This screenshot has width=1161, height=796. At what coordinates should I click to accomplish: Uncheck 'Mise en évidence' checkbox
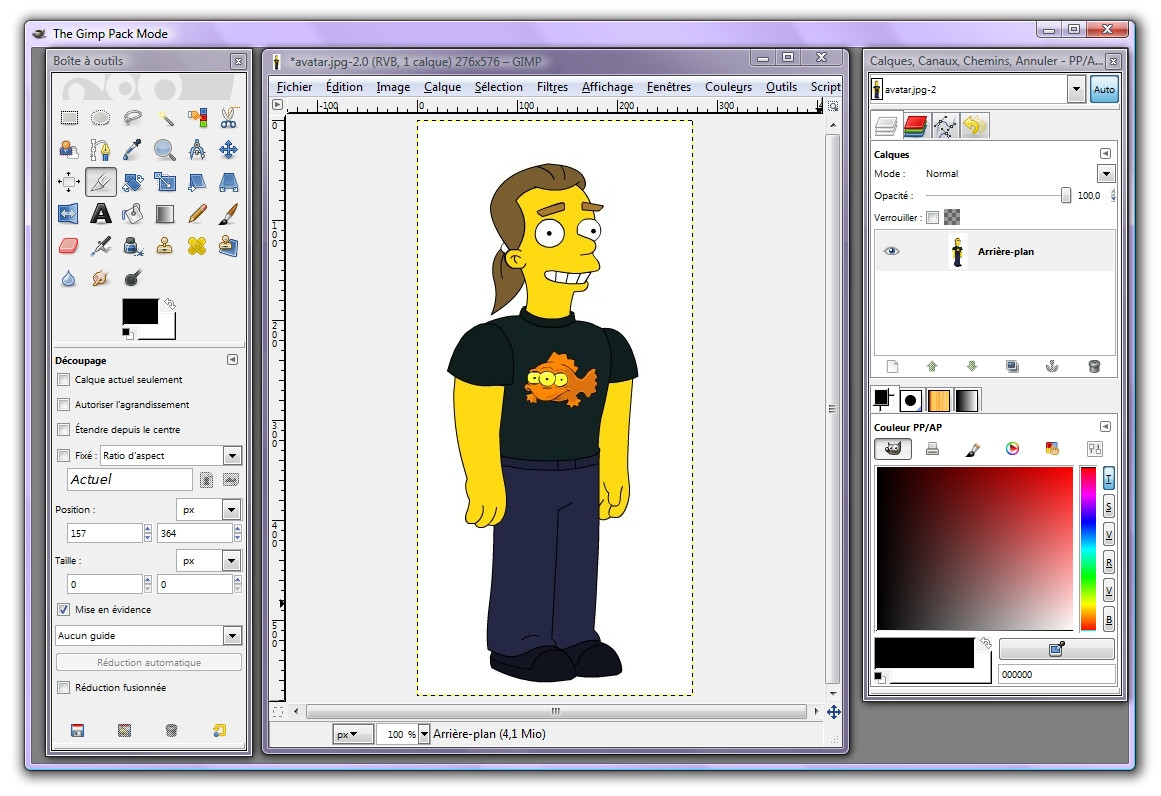point(64,609)
